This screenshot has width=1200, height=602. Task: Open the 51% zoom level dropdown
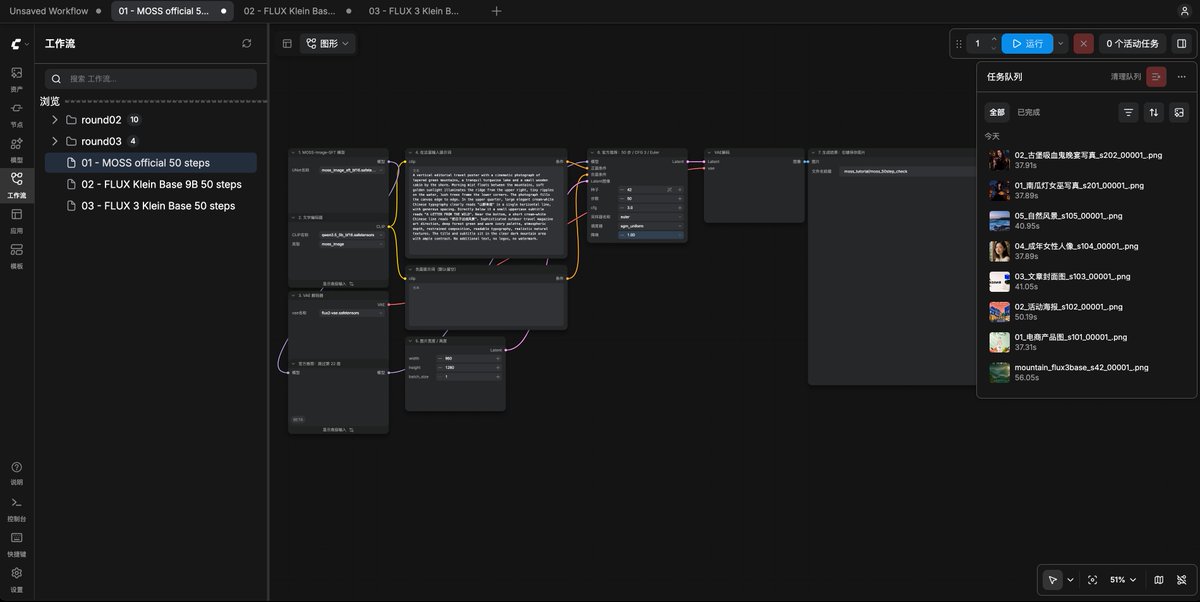click(x=1123, y=580)
